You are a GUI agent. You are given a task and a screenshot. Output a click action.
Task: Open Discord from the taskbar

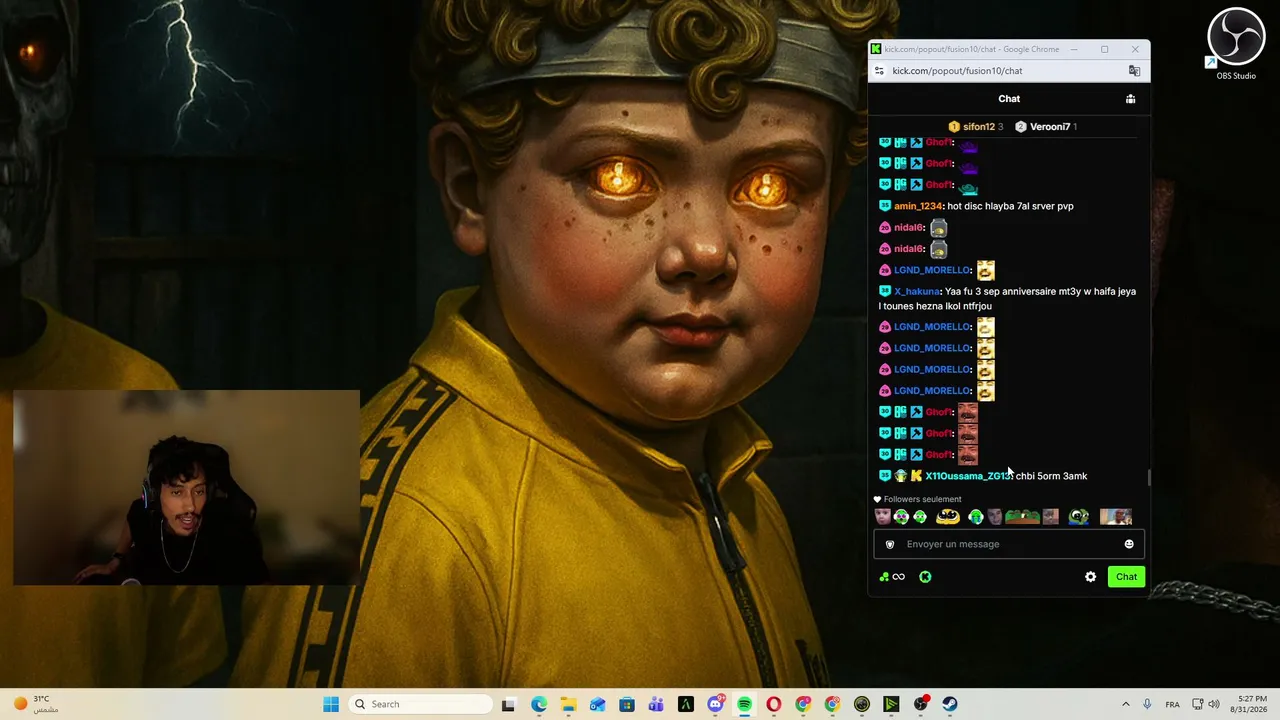(x=715, y=704)
